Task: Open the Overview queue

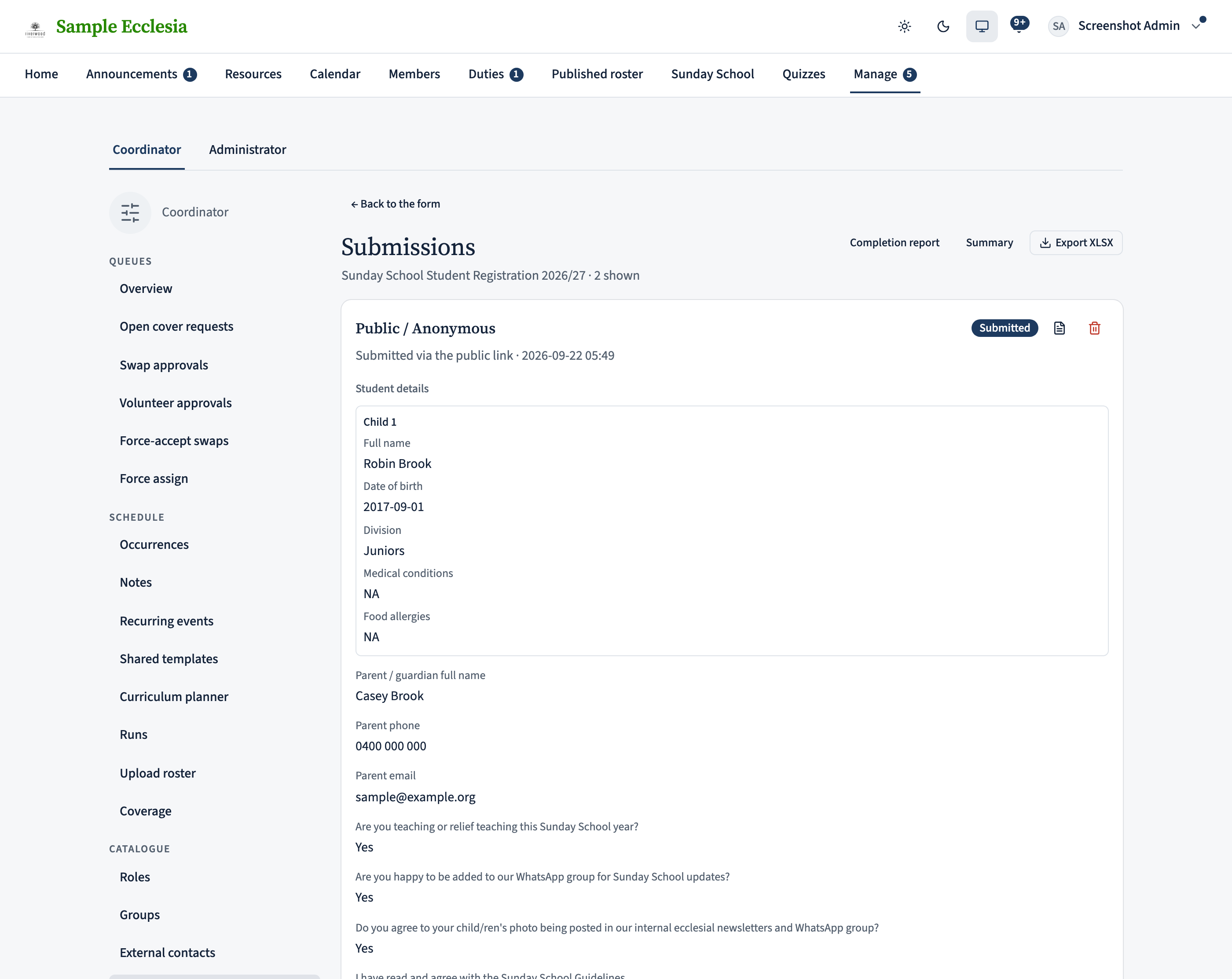Action: click(146, 289)
